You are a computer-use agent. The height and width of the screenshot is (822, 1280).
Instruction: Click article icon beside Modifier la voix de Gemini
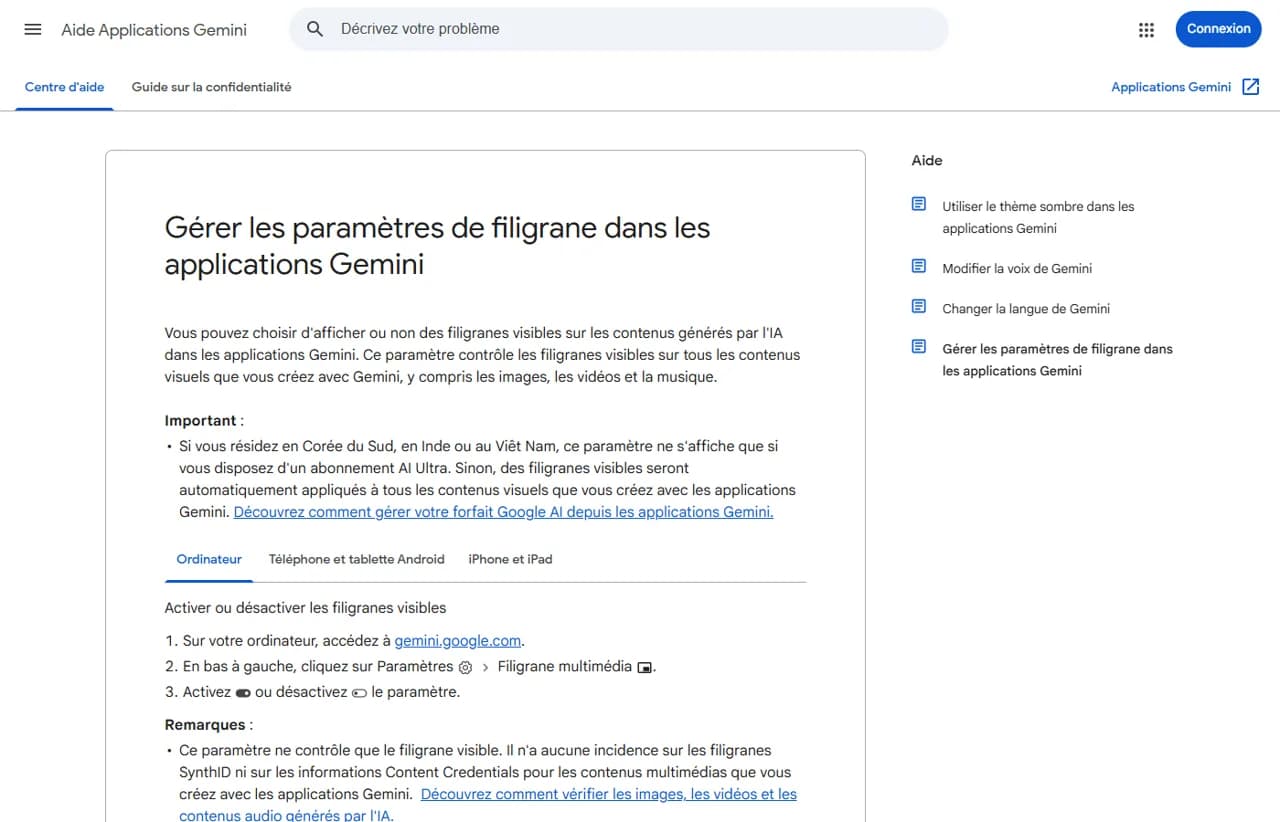(919, 266)
